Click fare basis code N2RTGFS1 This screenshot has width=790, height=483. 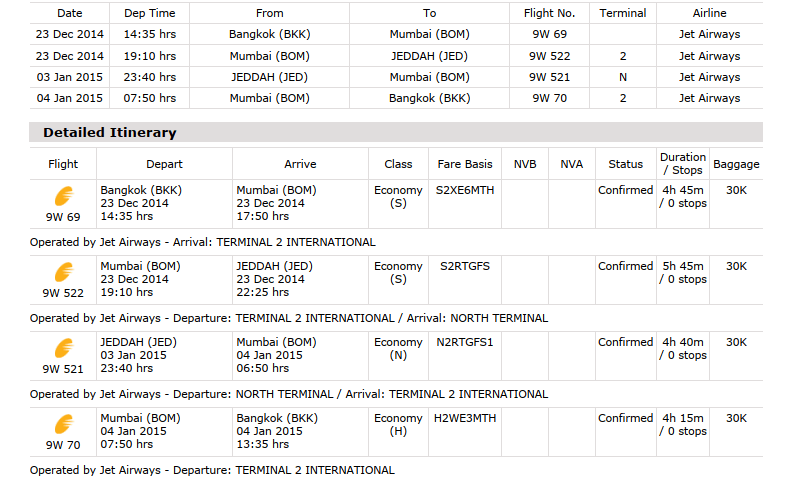point(465,342)
